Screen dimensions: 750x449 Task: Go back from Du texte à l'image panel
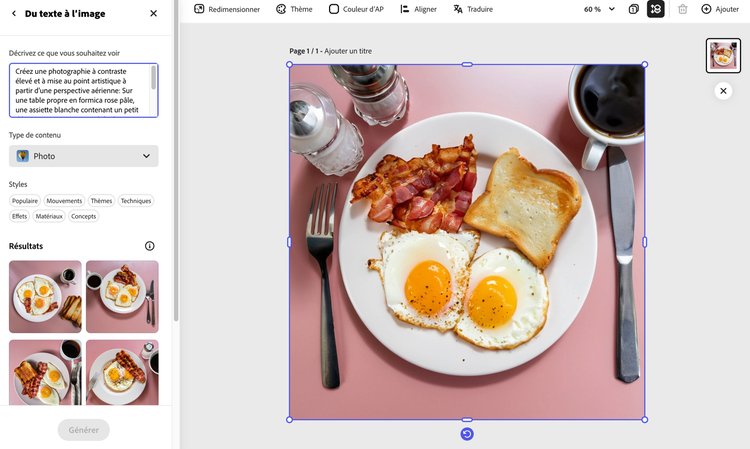pos(14,13)
